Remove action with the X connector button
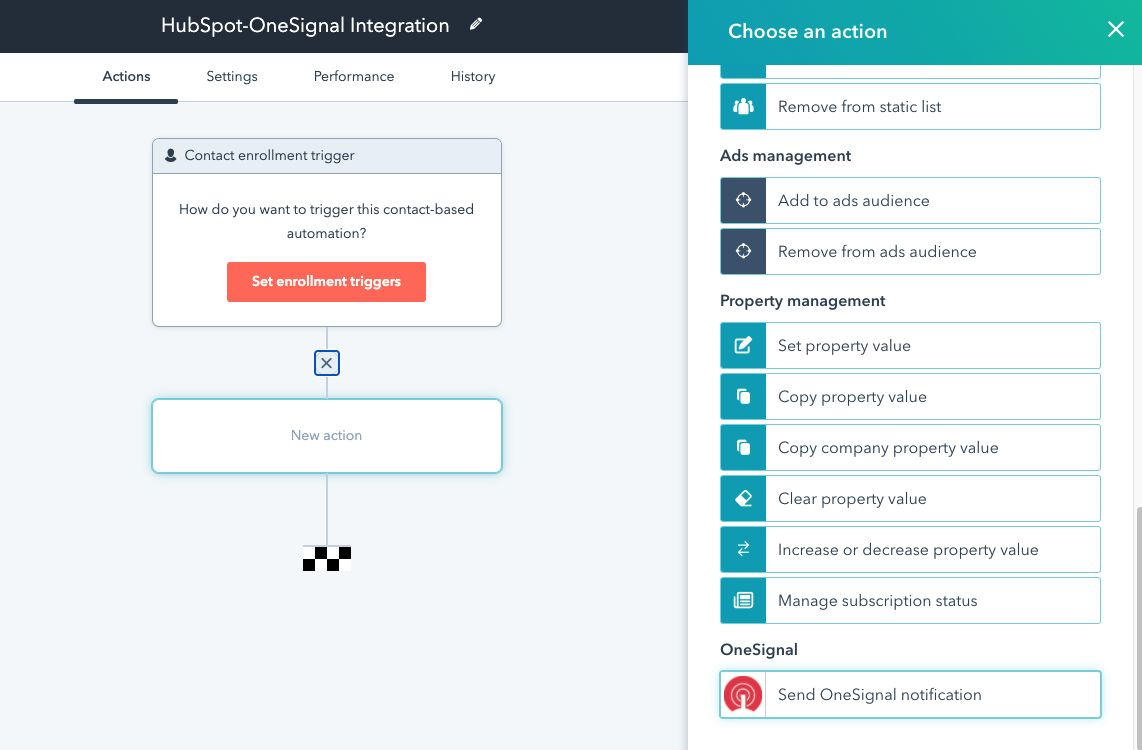 point(327,363)
